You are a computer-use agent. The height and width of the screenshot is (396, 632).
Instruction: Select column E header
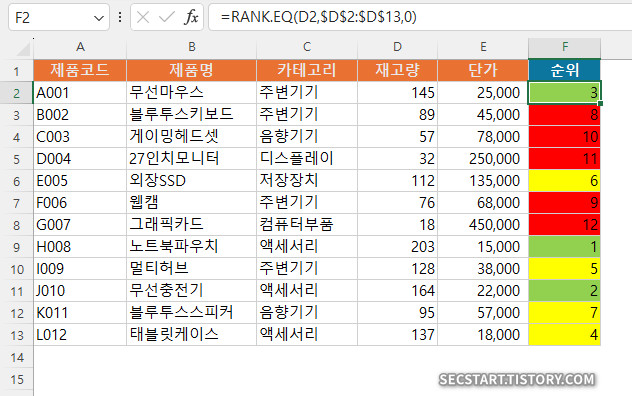483,47
